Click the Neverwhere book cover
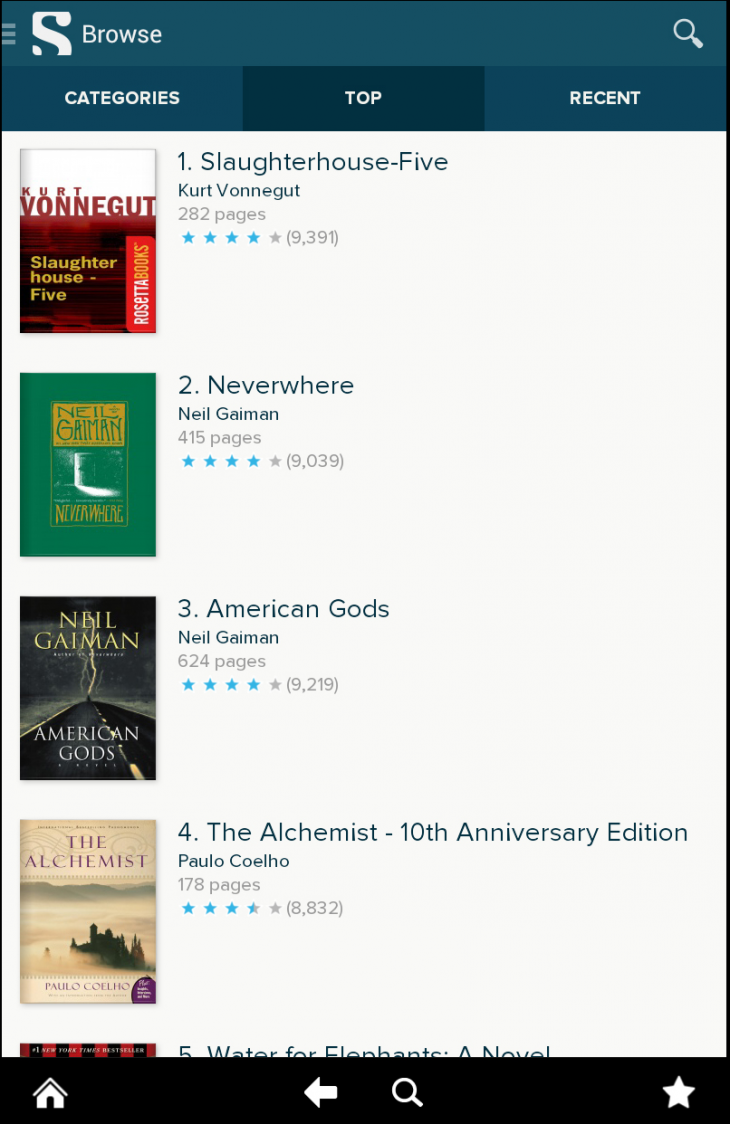The image size is (730, 1124). pos(87,464)
